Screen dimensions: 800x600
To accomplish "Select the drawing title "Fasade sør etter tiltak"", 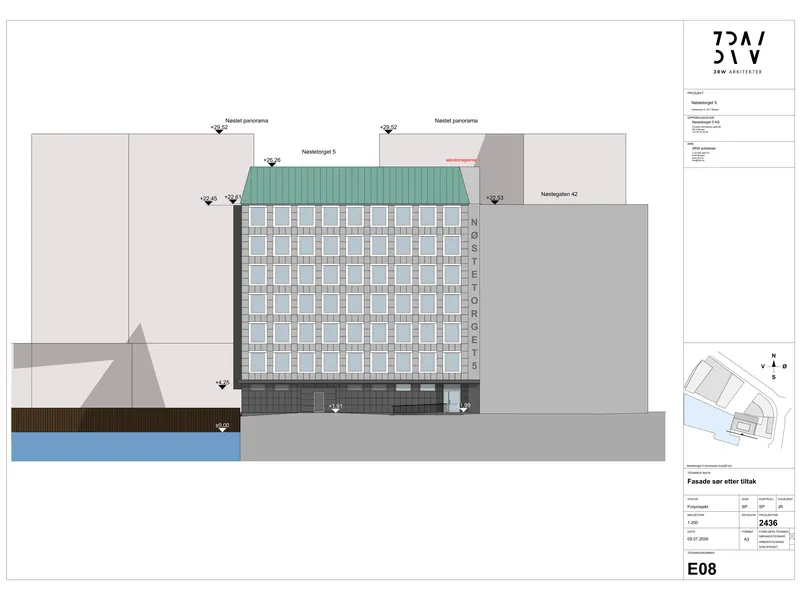I will (721, 482).
